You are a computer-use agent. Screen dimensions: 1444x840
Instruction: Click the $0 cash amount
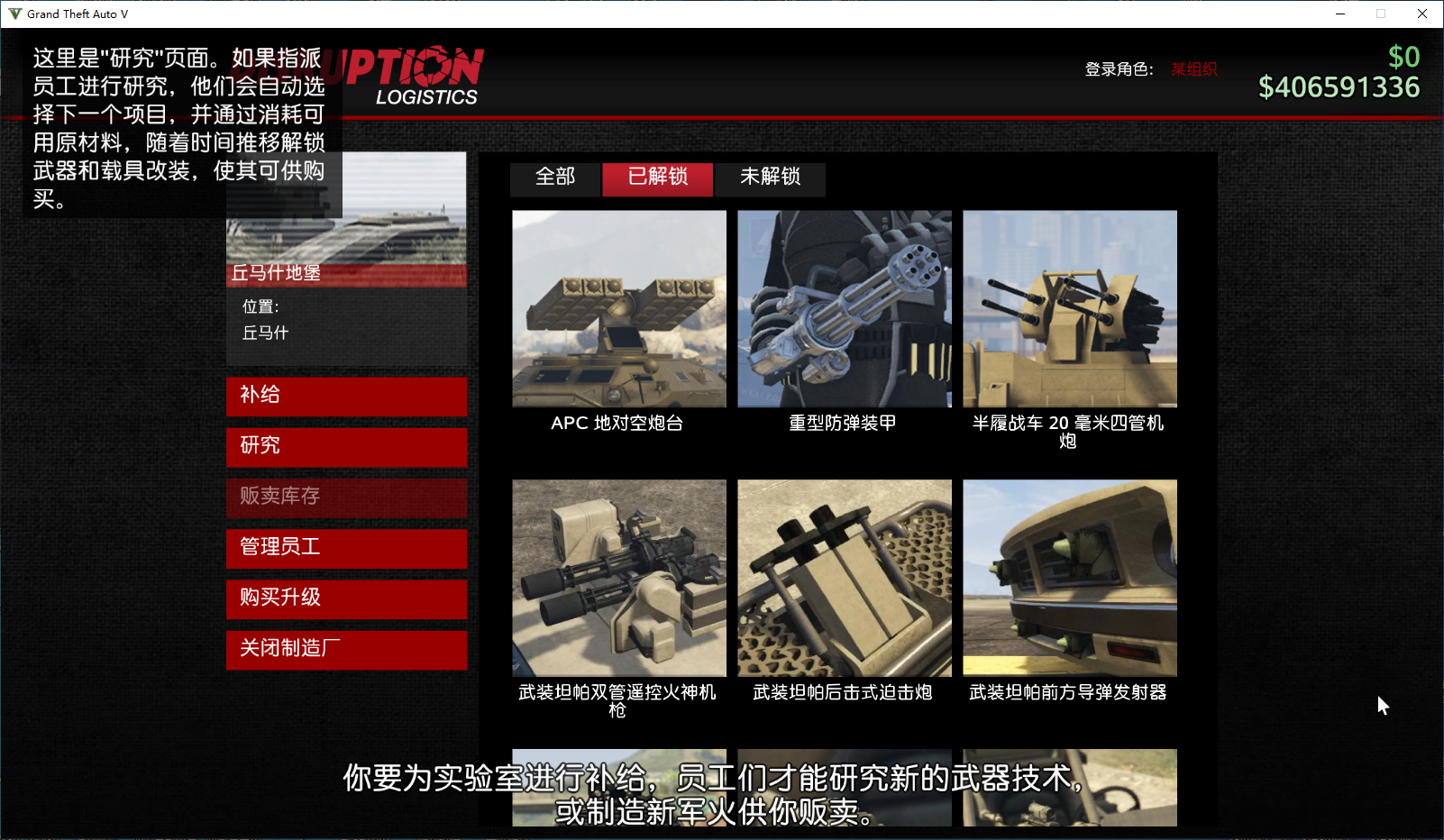[x=1404, y=58]
